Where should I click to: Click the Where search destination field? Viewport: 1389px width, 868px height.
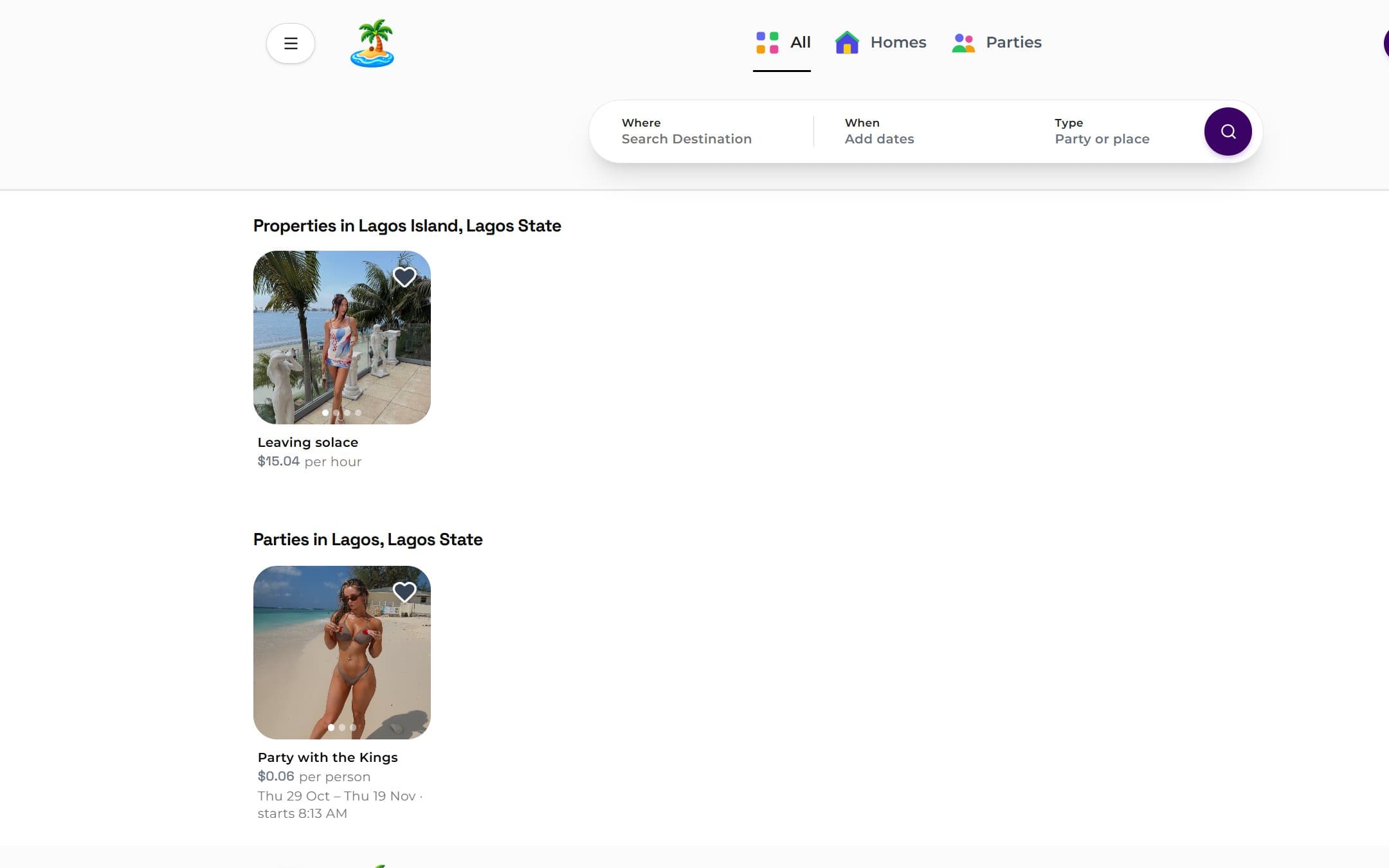pyautogui.click(x=701, y=131)
